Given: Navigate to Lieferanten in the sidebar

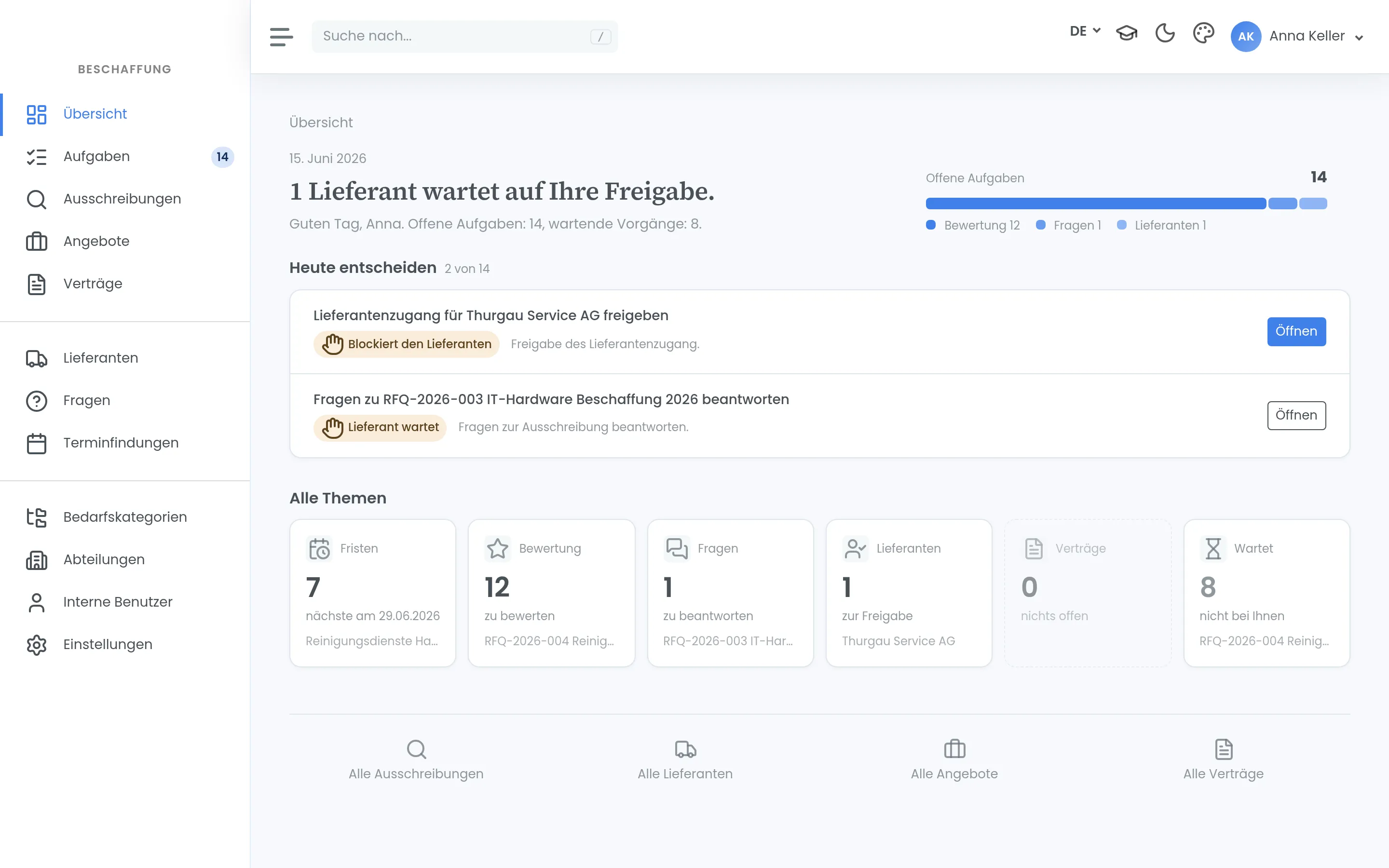Looking at the screenshot, I should tap(125, 358).
